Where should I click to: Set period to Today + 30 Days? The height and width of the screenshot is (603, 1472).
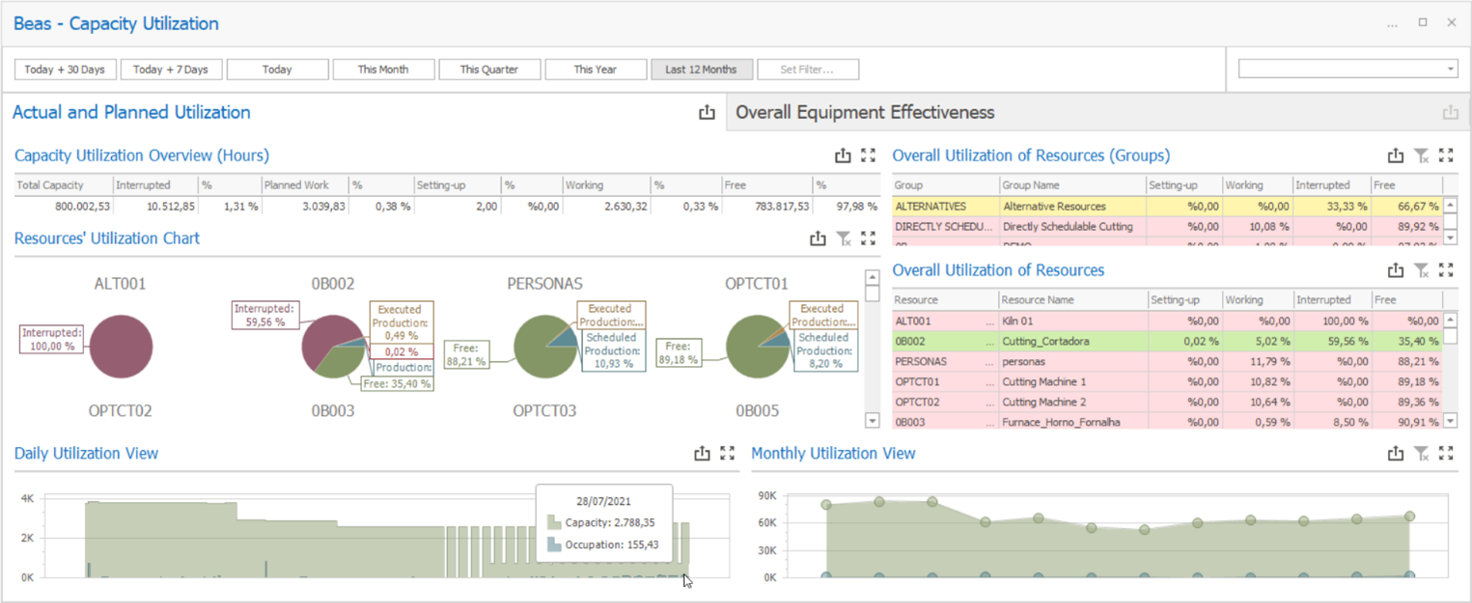65,70
